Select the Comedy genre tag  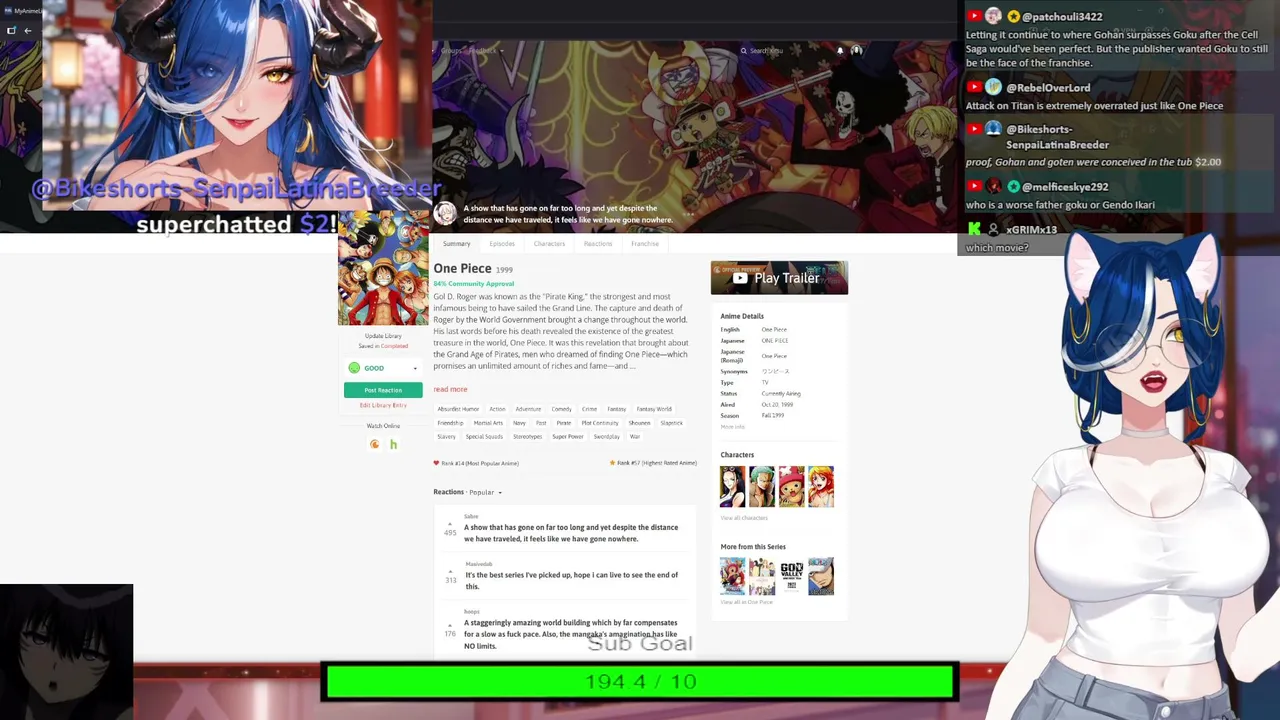coord(561,409)
